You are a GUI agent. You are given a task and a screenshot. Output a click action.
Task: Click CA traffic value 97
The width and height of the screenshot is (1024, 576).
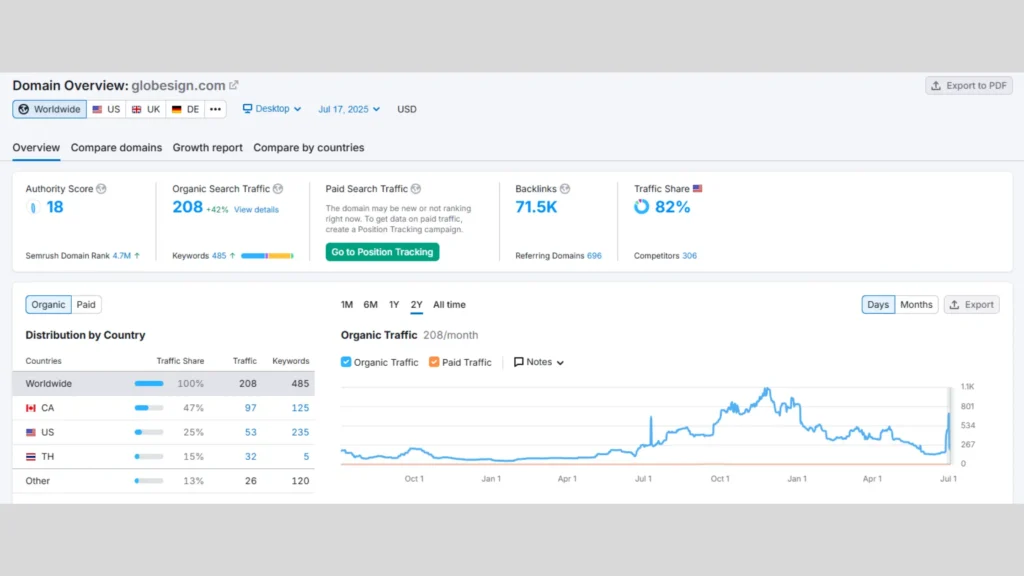pos(251,408)
